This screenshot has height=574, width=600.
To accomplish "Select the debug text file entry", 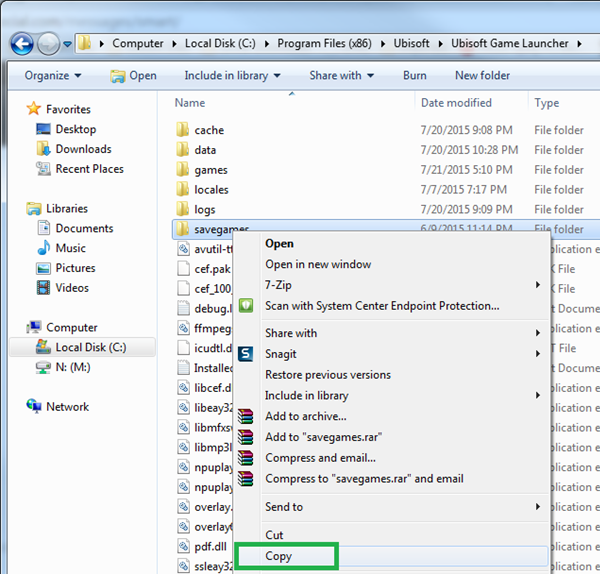I will 205,308.
